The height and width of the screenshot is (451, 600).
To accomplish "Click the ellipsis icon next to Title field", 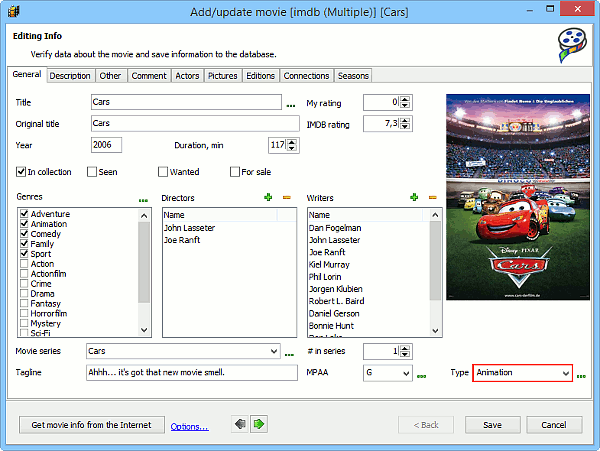I will coord(291,106).
